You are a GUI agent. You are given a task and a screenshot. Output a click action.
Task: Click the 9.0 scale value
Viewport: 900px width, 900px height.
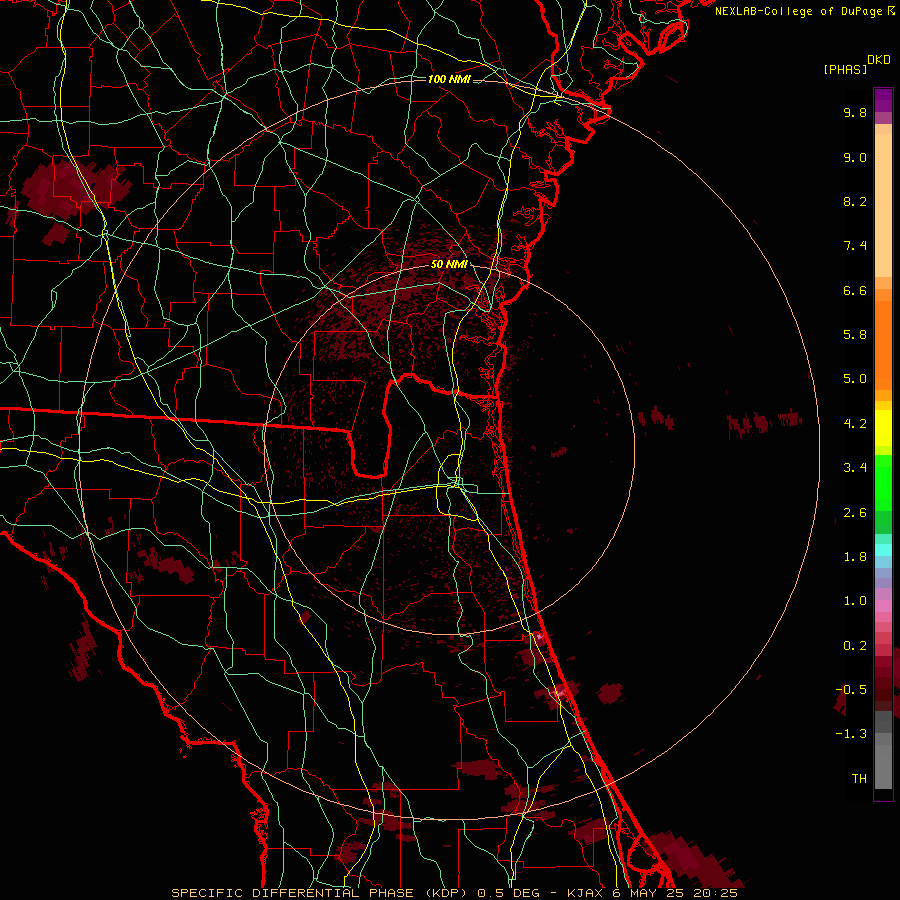point(855,157)
